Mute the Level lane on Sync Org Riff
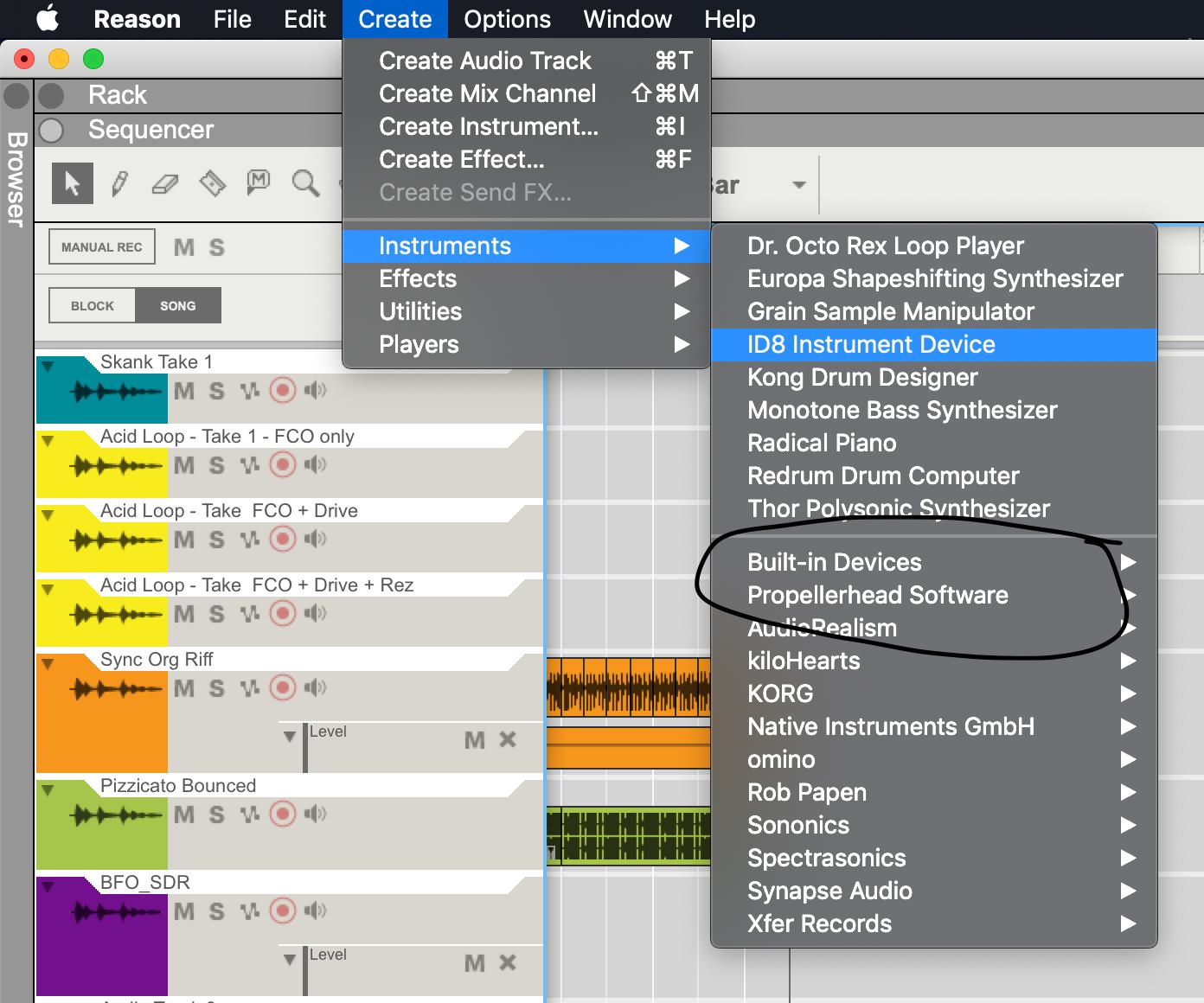Viewport: 1204px width, 1003px height. coord(474,740)
